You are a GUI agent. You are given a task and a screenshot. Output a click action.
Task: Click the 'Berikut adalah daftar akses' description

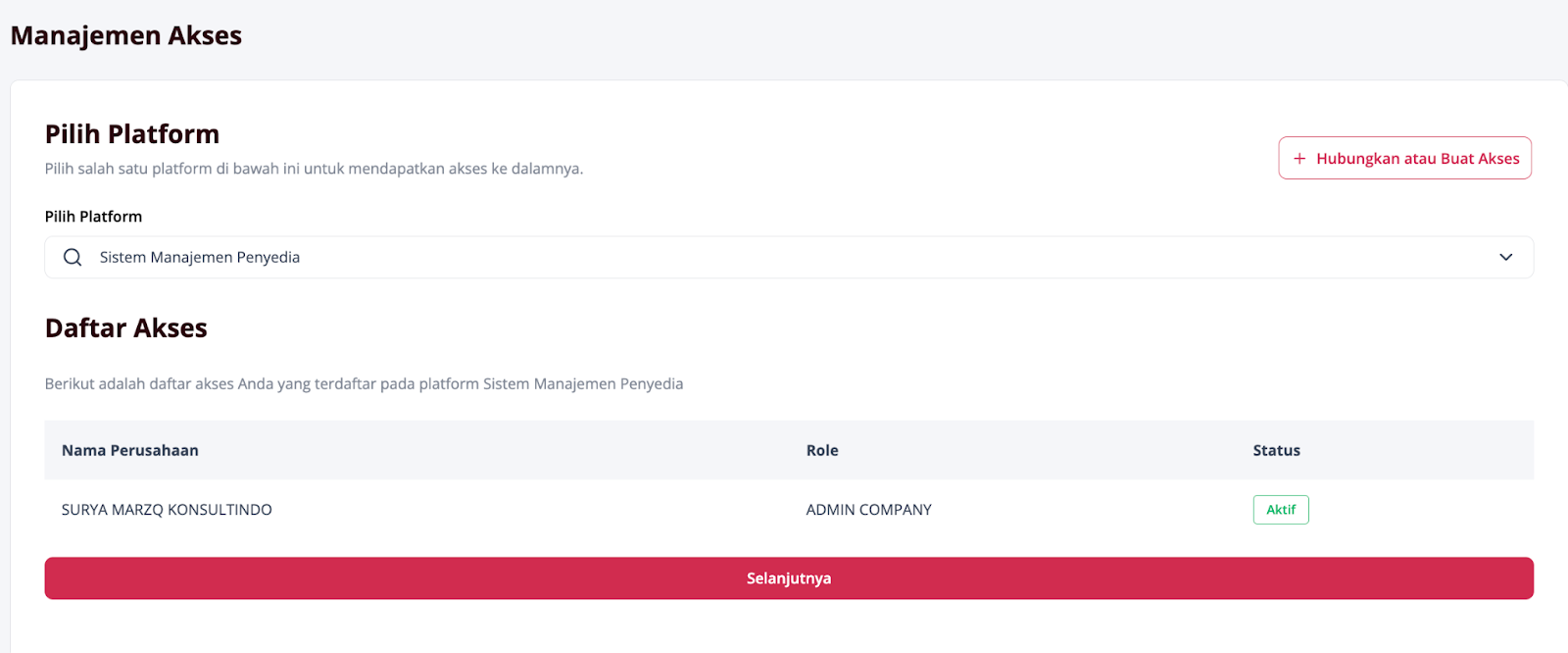click(364, 383)
